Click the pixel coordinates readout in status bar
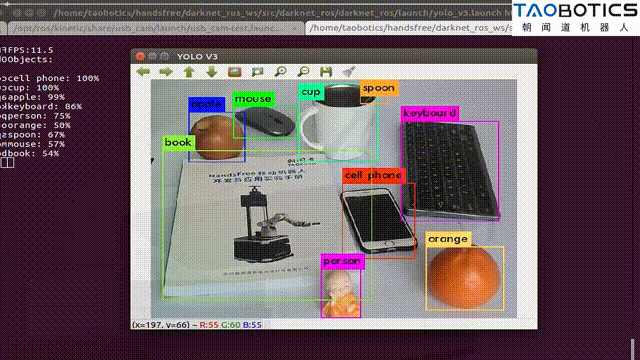 coord(161,325)
